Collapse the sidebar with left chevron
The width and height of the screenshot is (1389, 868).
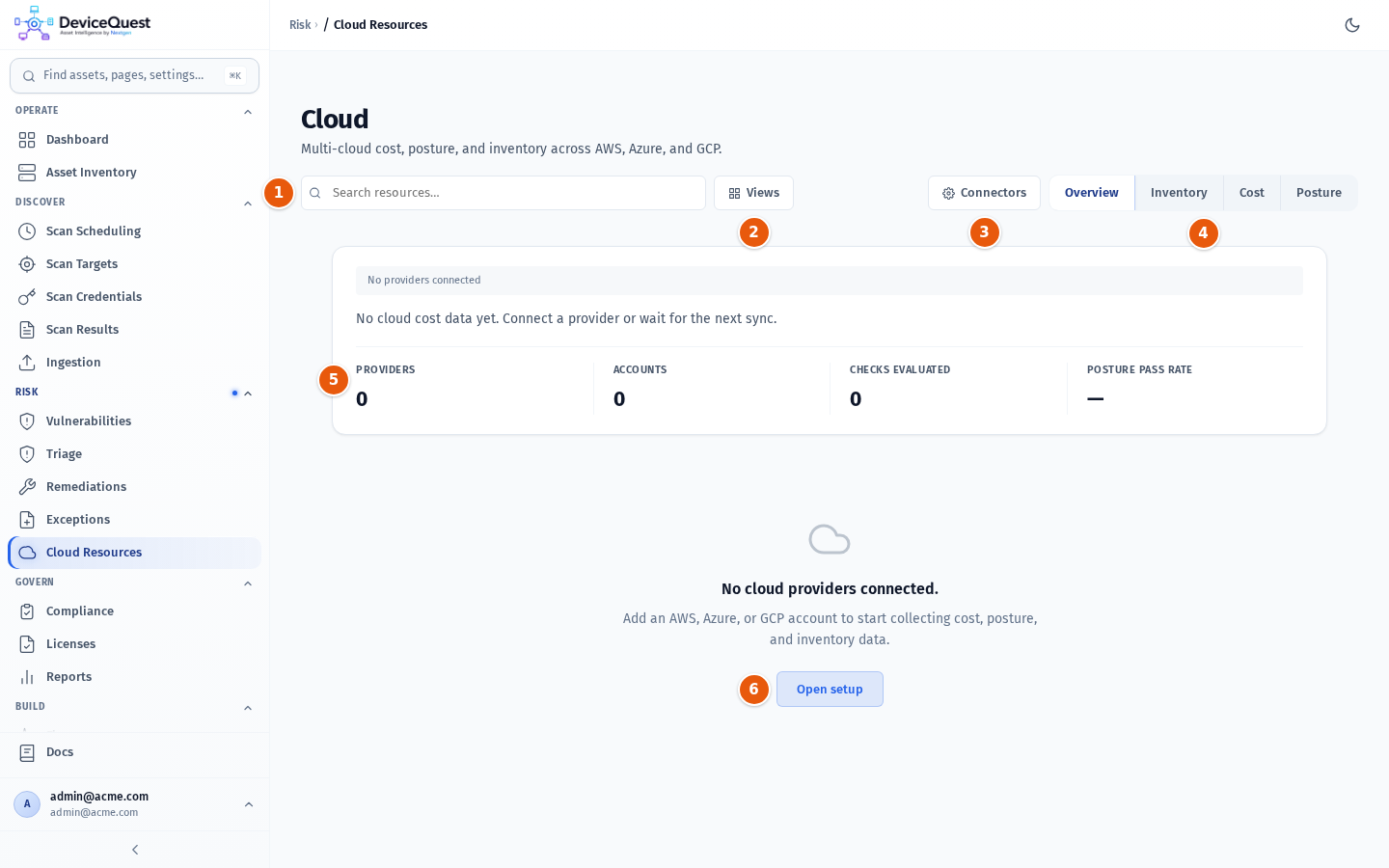[135, 850]
